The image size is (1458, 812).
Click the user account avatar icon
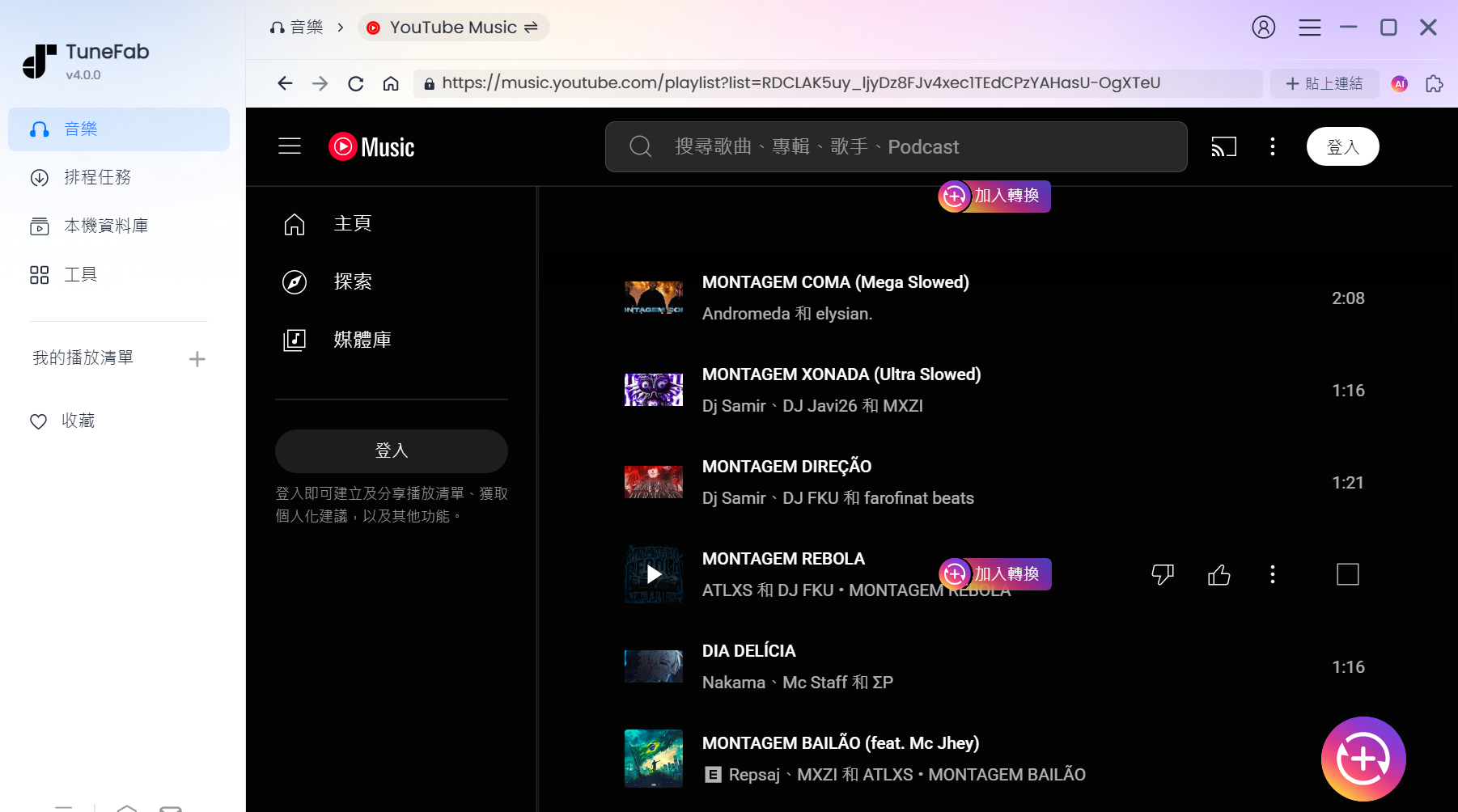point(1264,27)
